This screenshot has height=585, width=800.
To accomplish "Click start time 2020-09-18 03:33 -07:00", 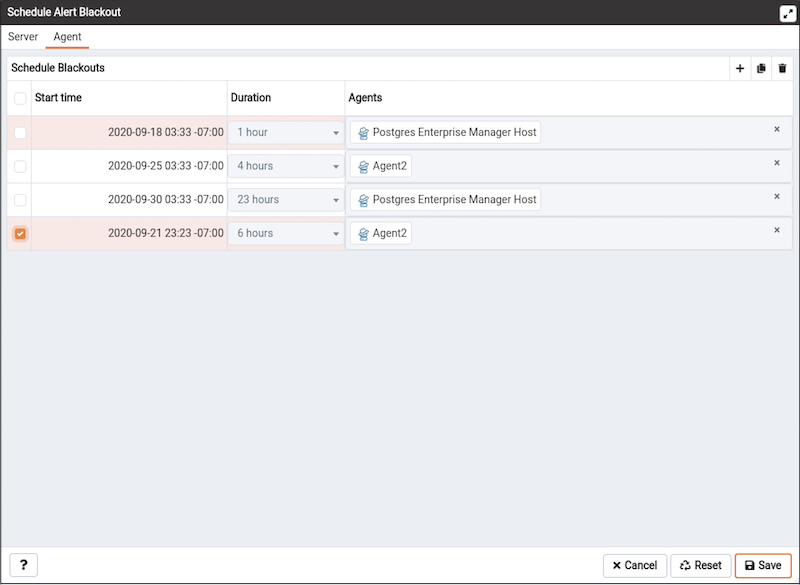I will [x=165, y=132].
